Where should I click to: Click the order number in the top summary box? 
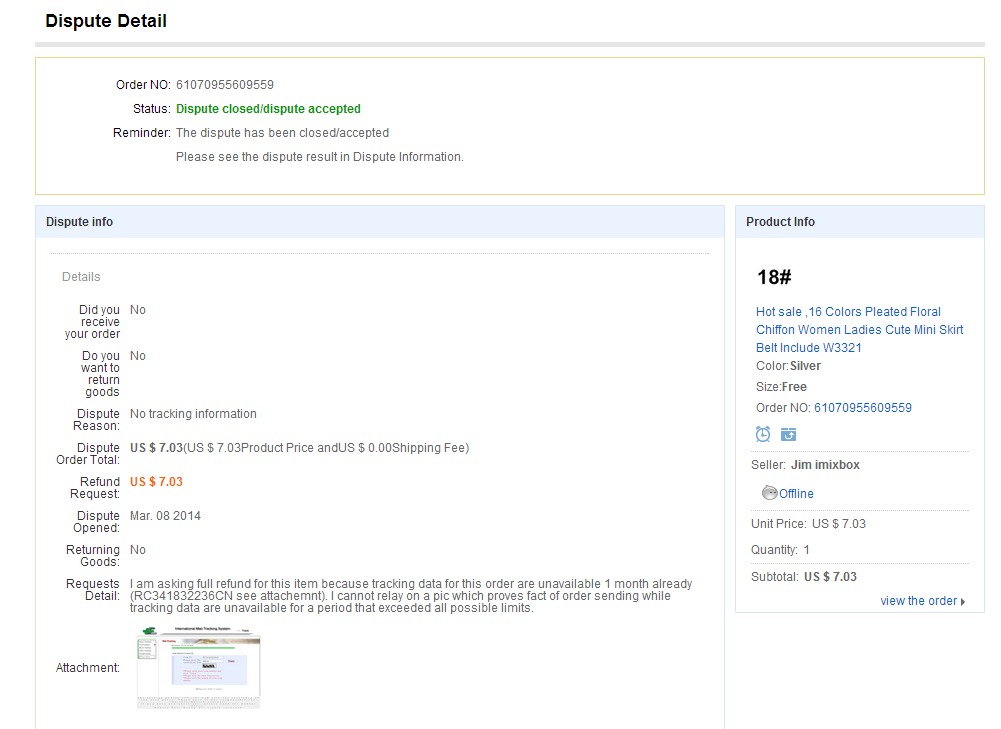pyautogui.click(x=225, y=85)
